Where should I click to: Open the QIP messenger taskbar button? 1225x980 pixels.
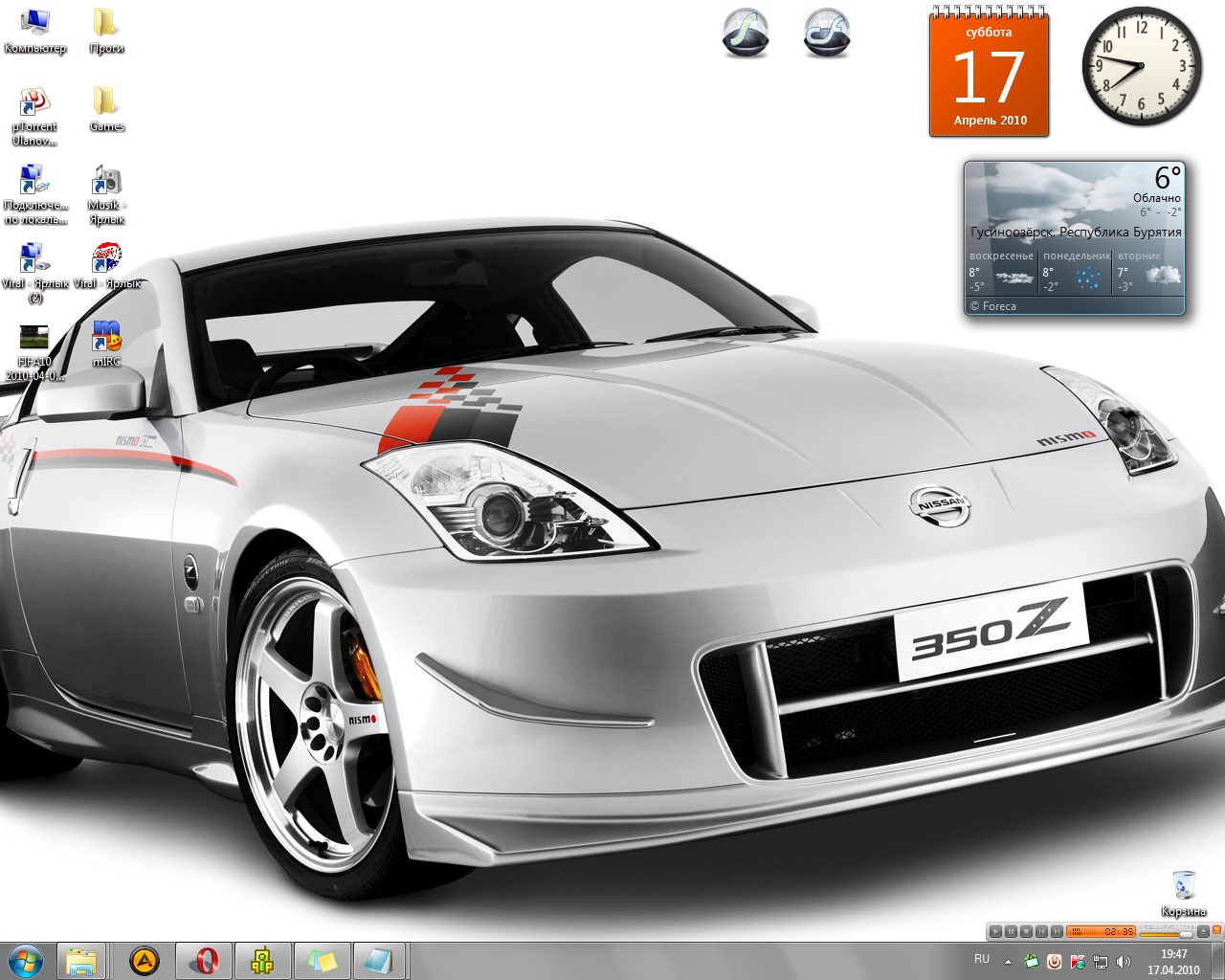tap(261, 960)
